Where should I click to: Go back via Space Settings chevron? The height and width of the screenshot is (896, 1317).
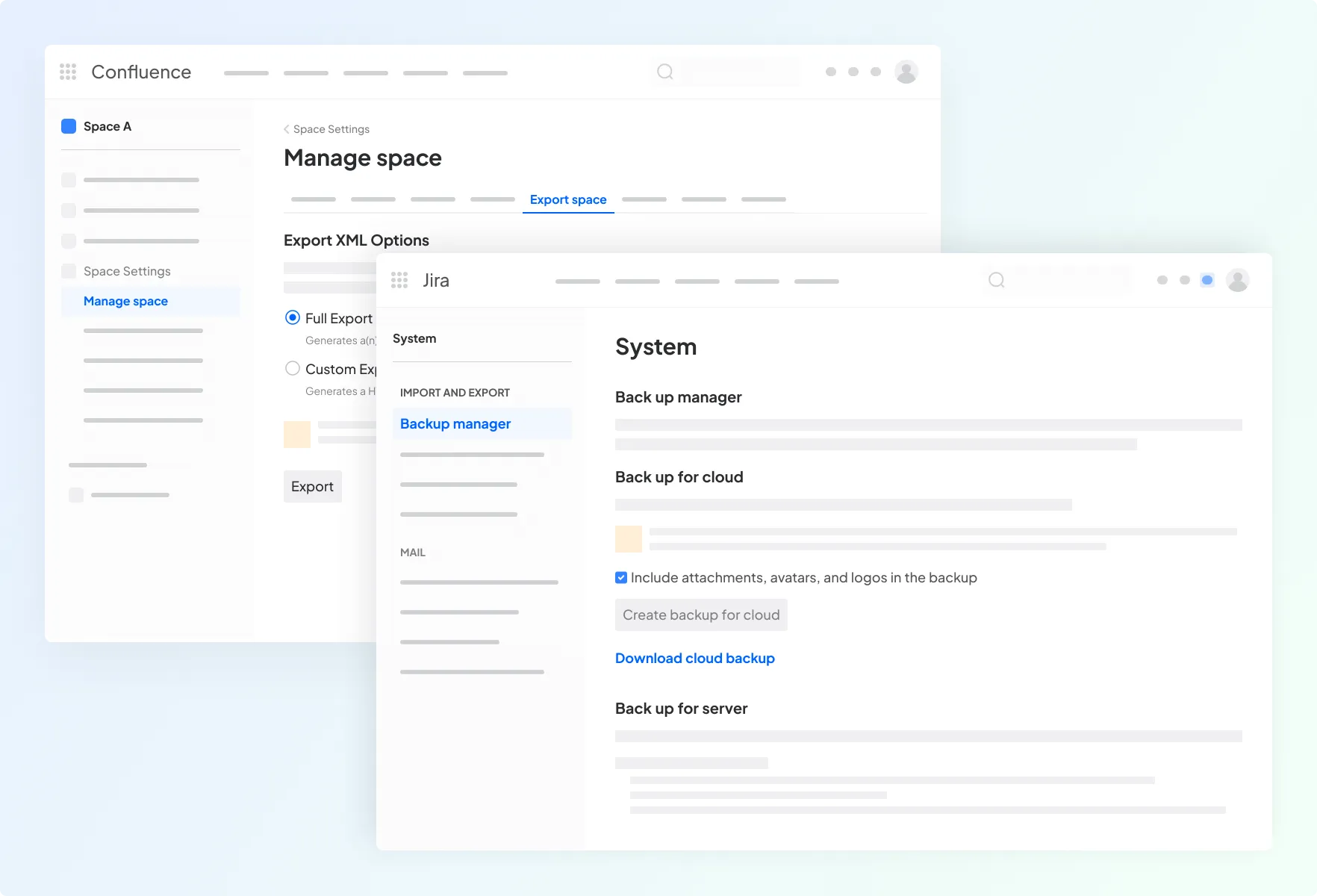287,129
